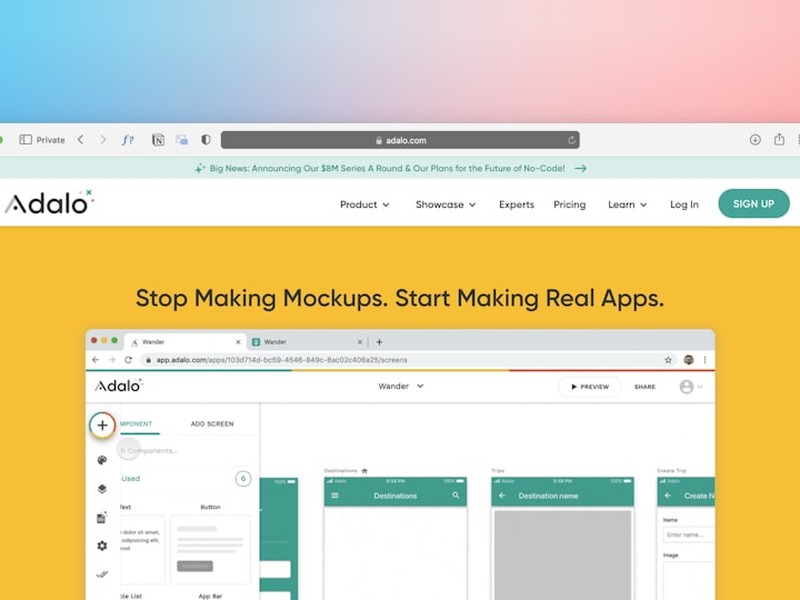Click back arrow on Create Trip screen

(x=668, y=495)
